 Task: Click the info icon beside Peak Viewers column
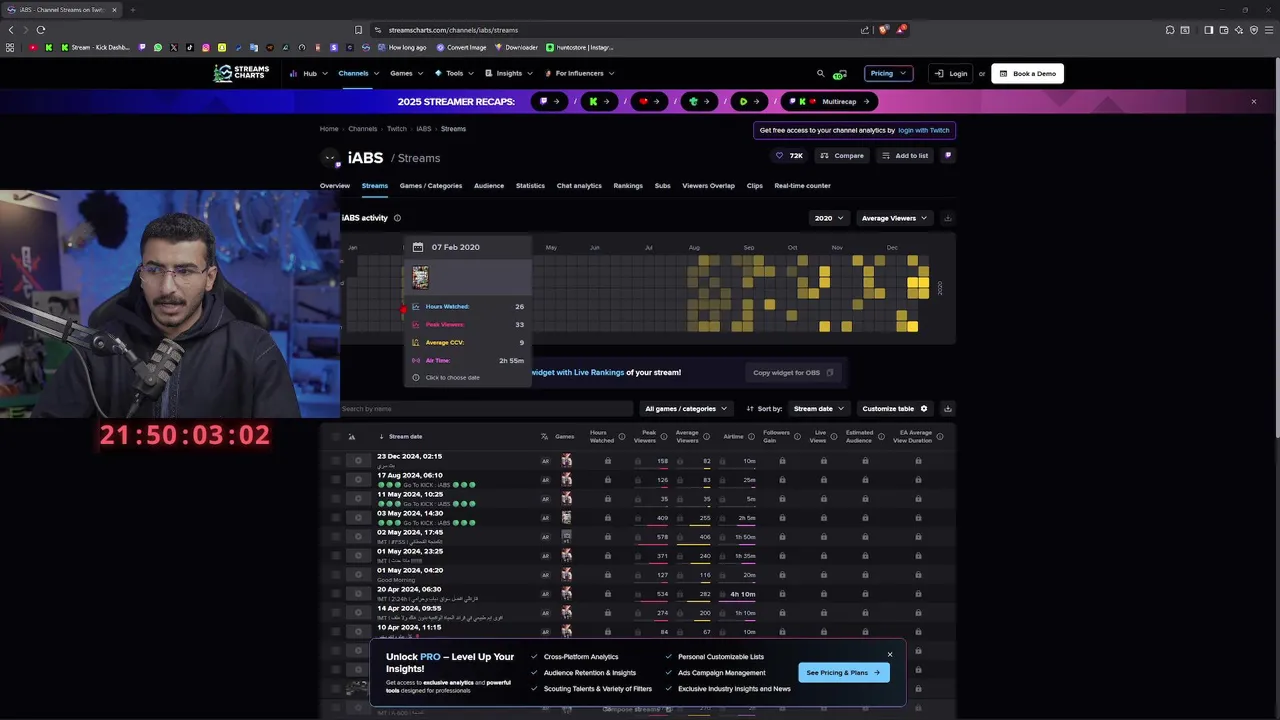(x=665, y=437)
